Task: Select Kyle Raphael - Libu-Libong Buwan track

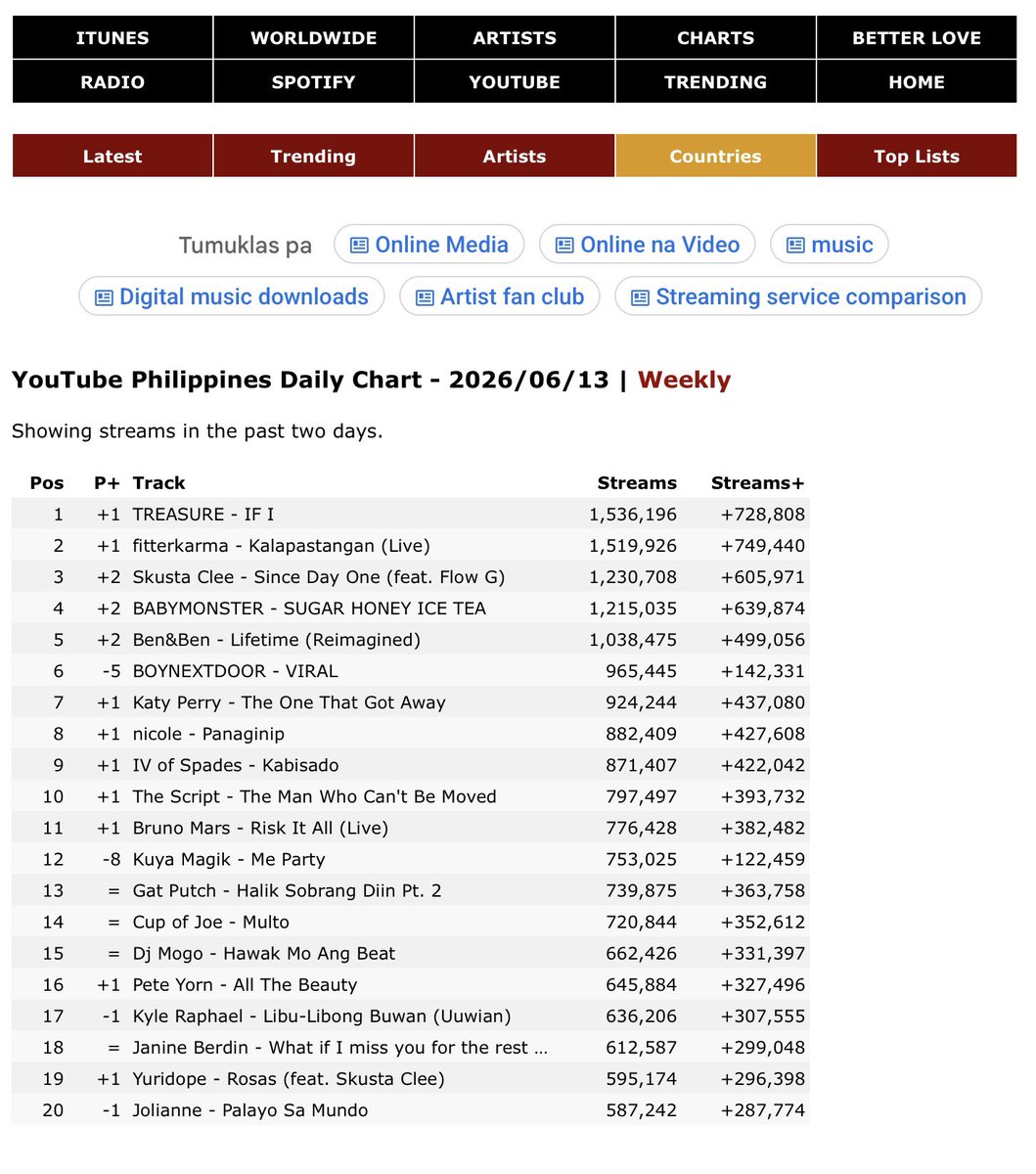Action: (322, 1016)
